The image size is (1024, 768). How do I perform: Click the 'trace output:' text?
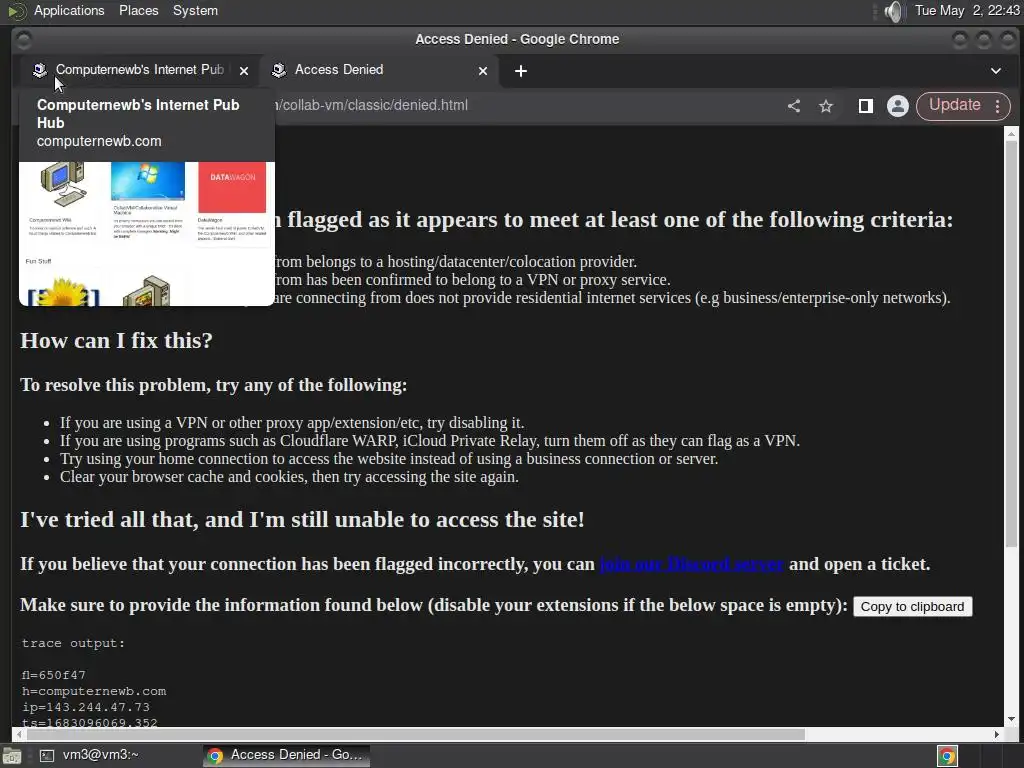(x=73, y=643)
